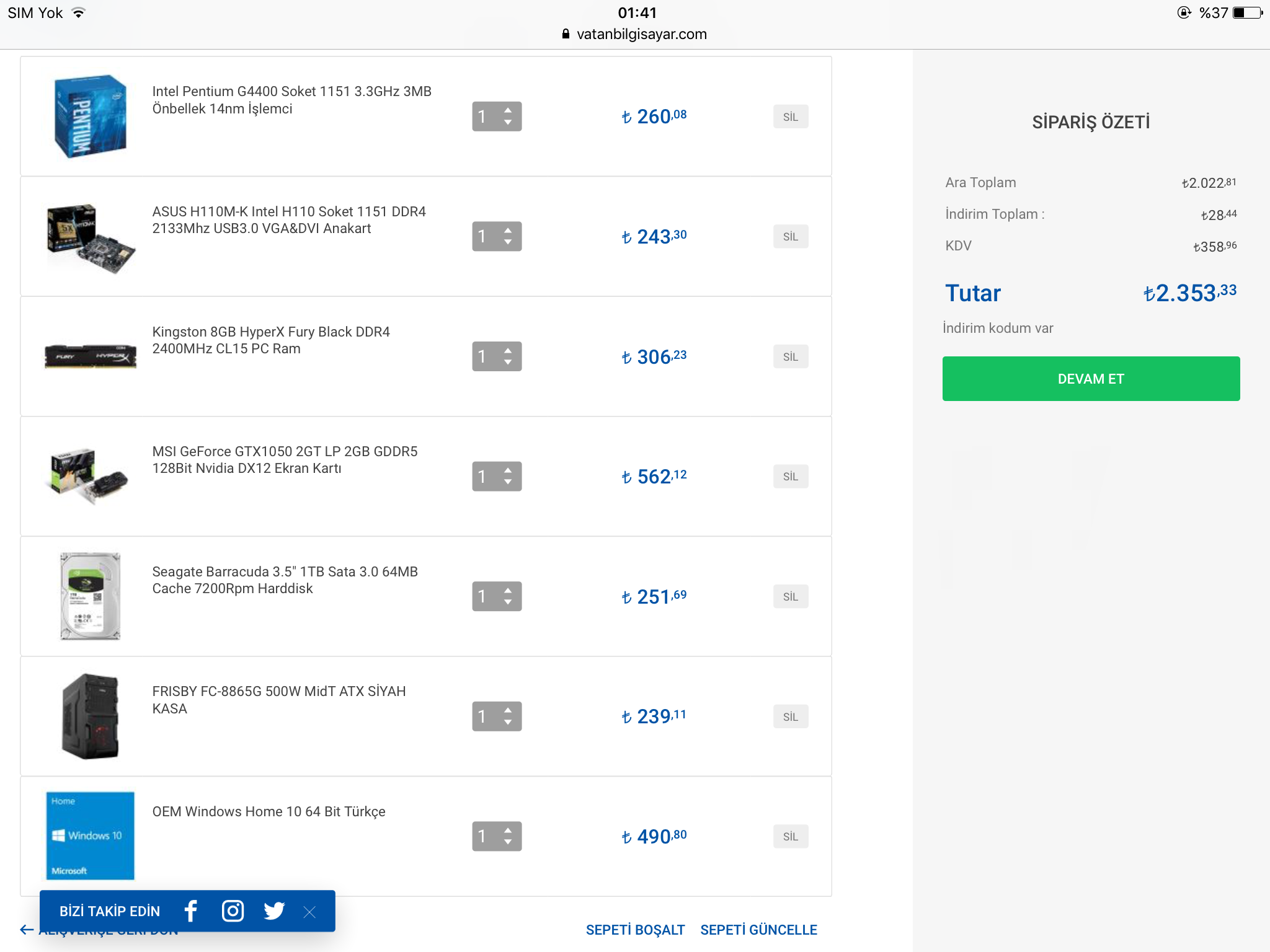The width and height of the screenshot is (1270, 952).
Task: Open the Windows 10 Home product image
Action: tap(90, 835)
